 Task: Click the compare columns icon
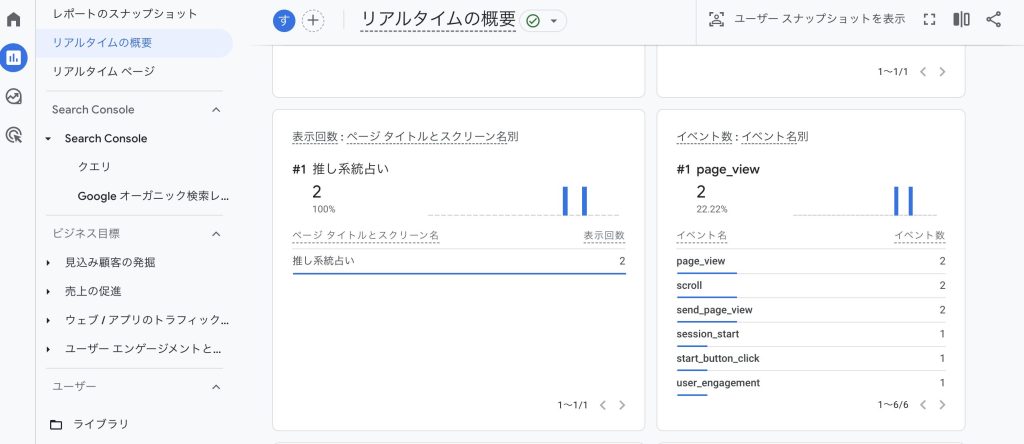[x=961, y=19]
